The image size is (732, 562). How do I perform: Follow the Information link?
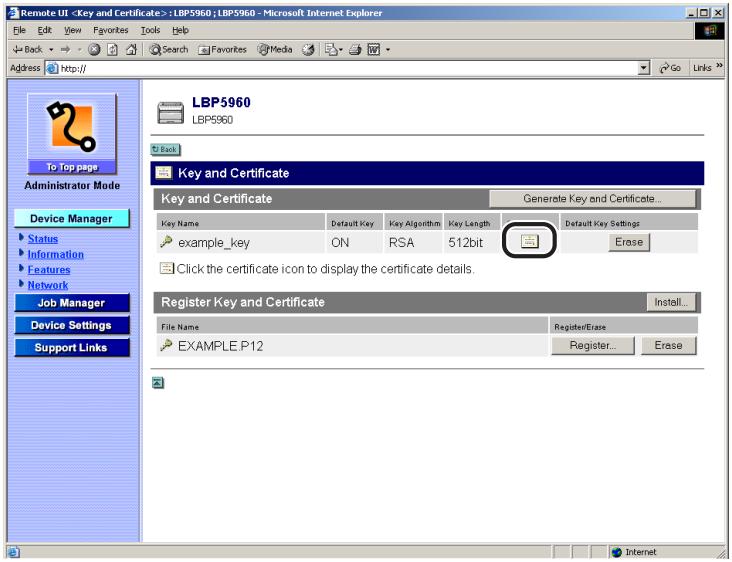[x=56, y=254]
